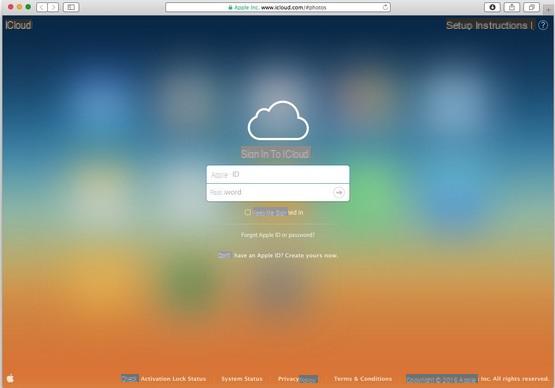Screen dimensions: 555x388
Task: Submit sign-in with the arrow button
Action: tap(339, 192)
